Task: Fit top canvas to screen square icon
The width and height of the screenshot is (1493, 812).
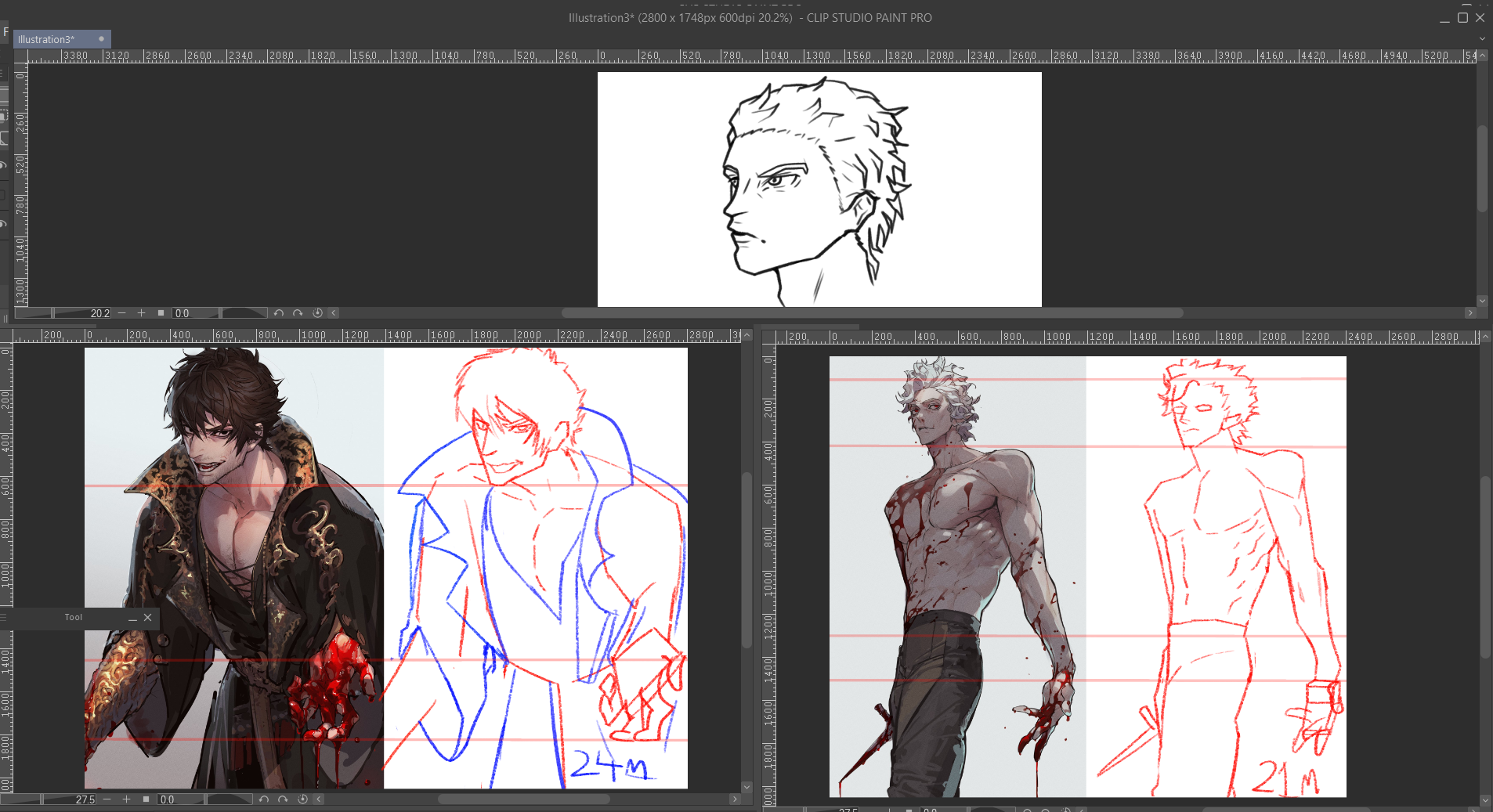Action: [161, 313]
